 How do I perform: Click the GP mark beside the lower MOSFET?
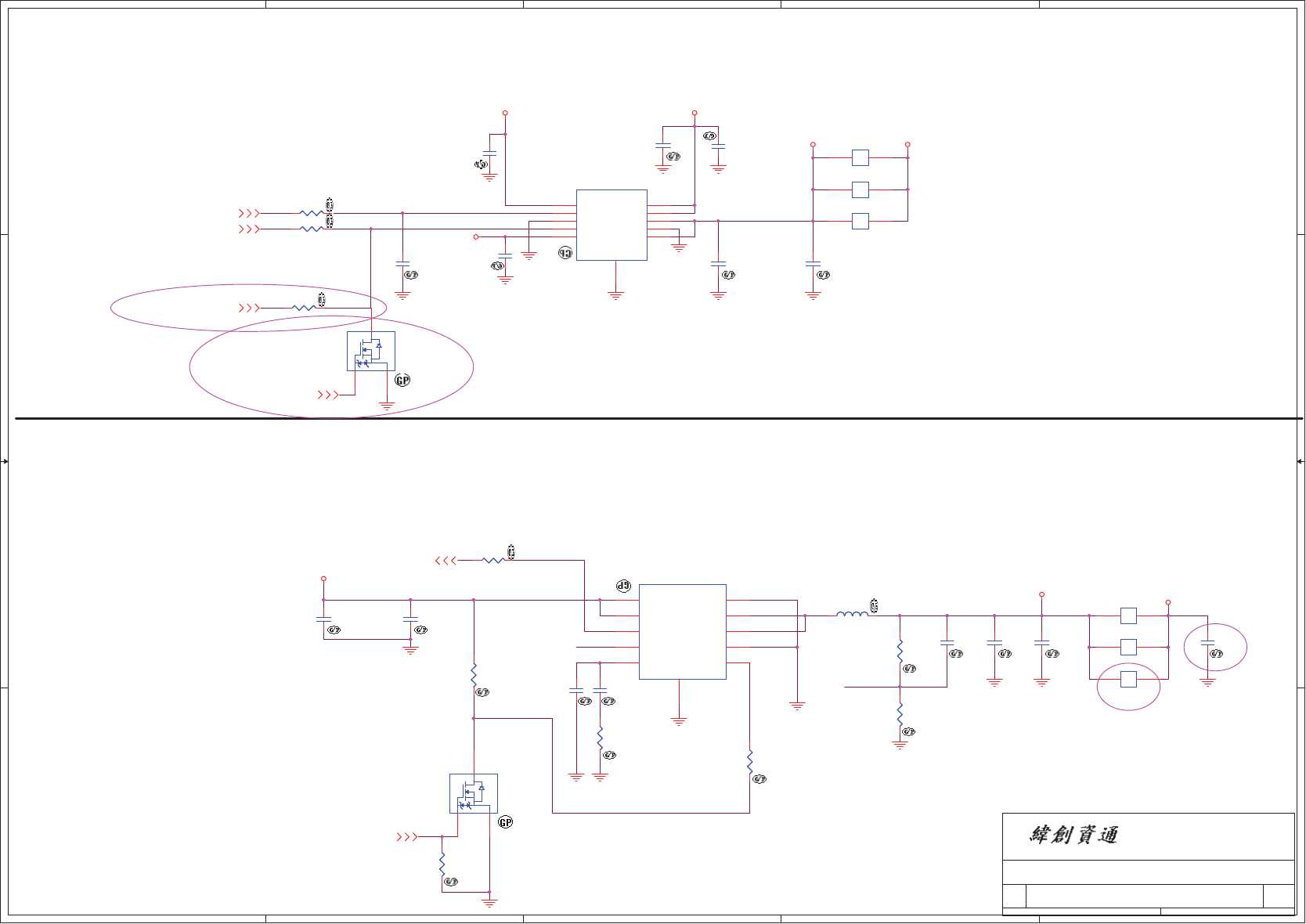click(x=506, y=822)
